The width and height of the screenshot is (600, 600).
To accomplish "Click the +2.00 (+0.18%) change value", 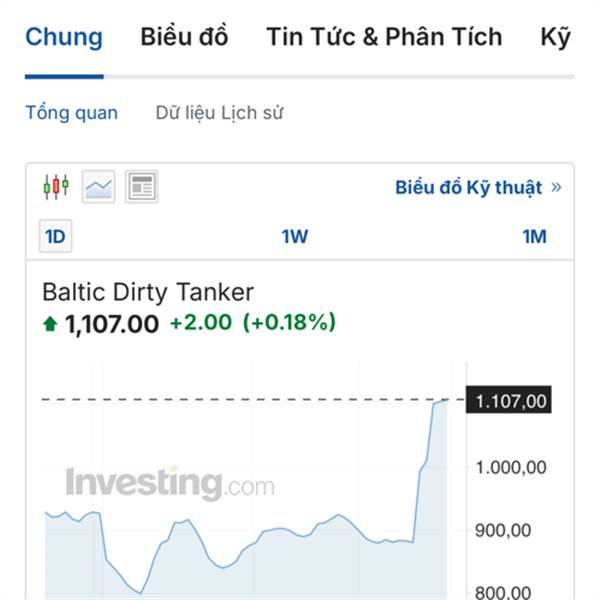I will 252,323.
